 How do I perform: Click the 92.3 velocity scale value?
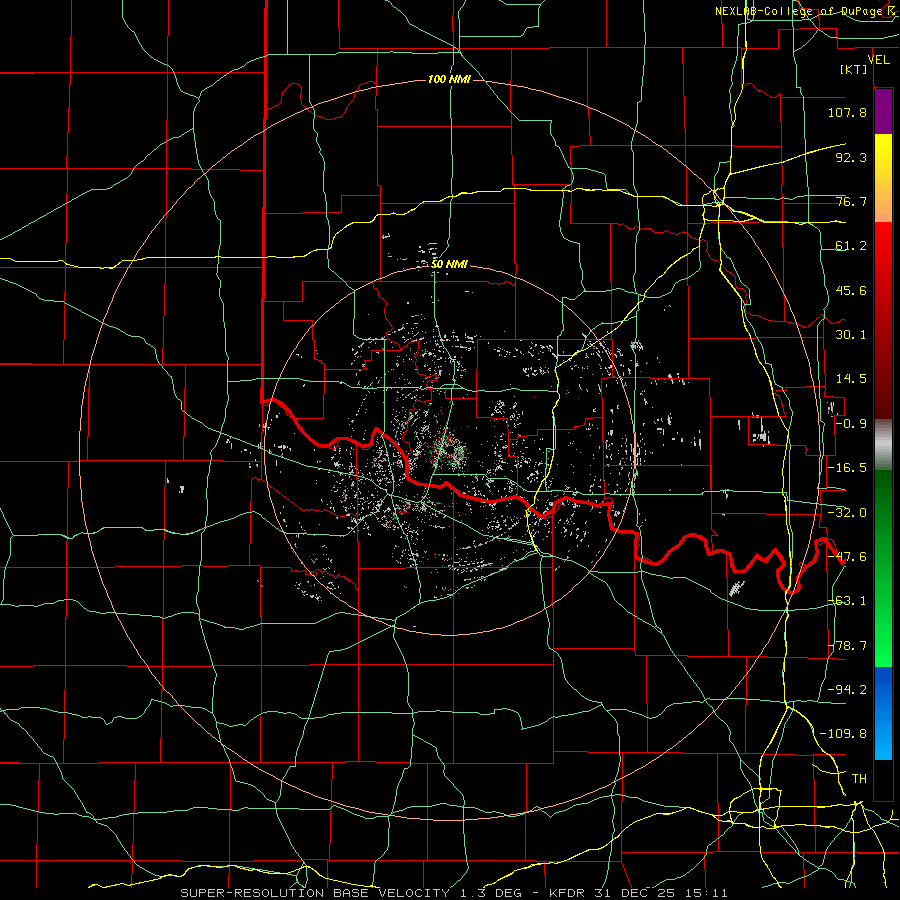[x=851, y=157]
